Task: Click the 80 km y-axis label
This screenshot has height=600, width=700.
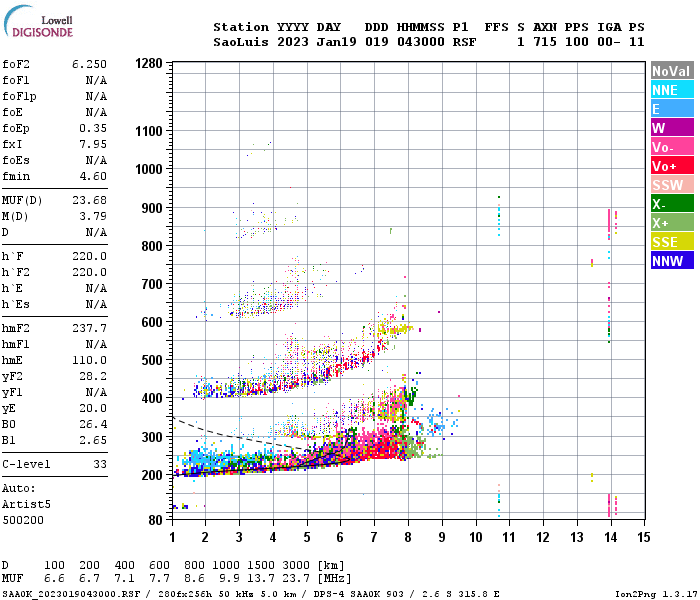Action: coord(155,520)
